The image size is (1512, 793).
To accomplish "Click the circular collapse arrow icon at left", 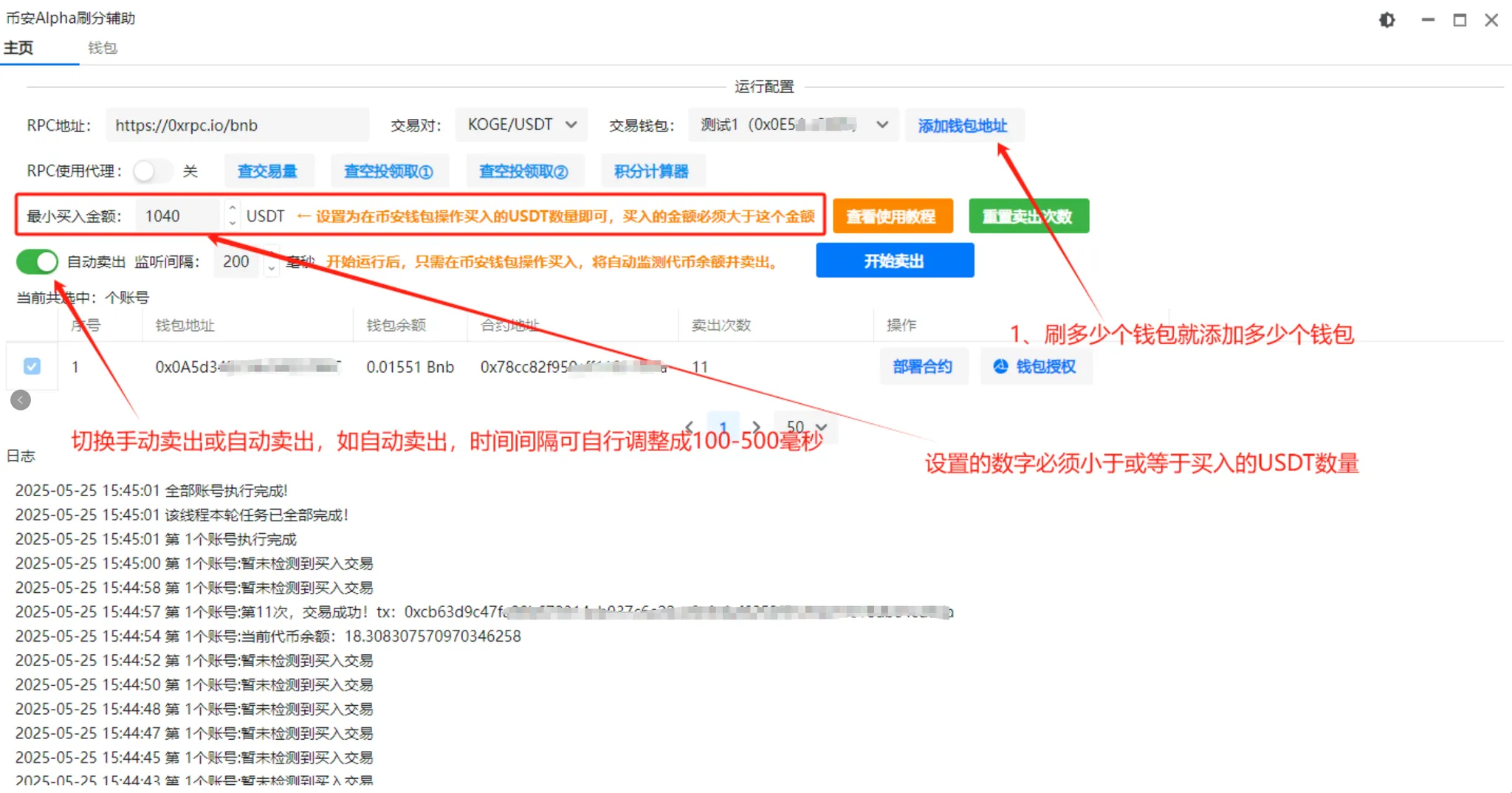I will [21, 400].
